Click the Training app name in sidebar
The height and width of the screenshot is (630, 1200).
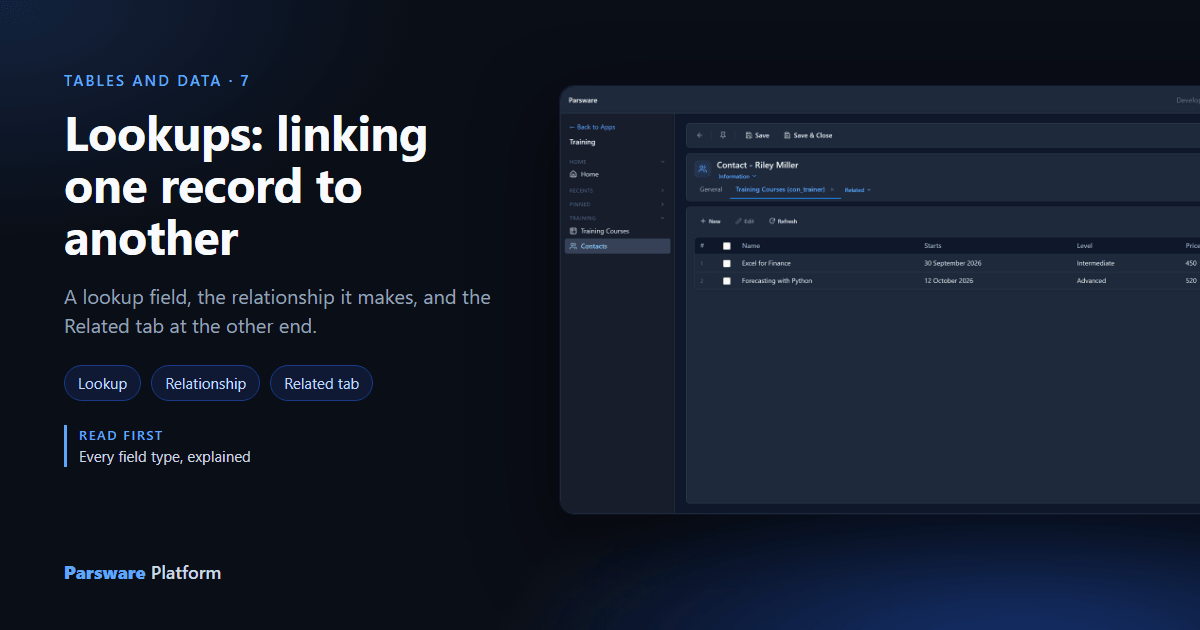pyautogui.click(x=582, y=142)
